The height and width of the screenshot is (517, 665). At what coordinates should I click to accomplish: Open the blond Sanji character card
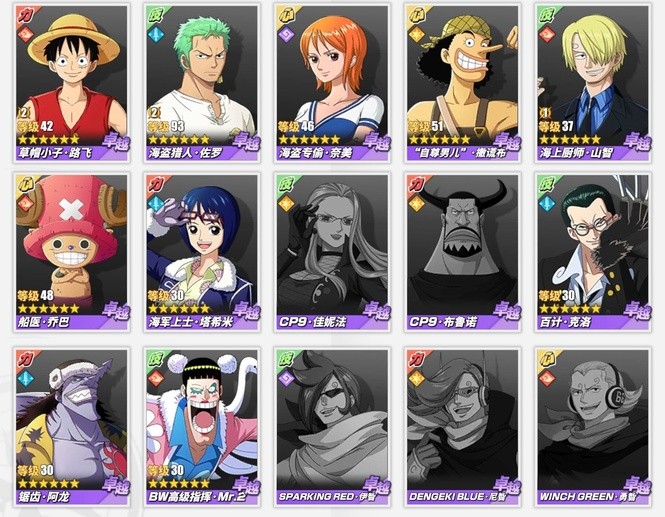point(593,83)
